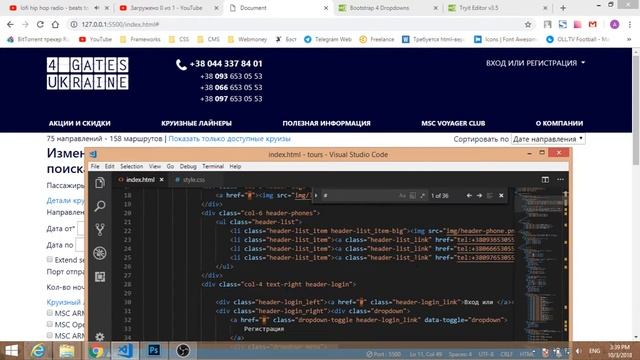This screenshot has width=640, height=360.
Task: Go to previous find match
Action: pyautogui.click(x=469, y=196)
